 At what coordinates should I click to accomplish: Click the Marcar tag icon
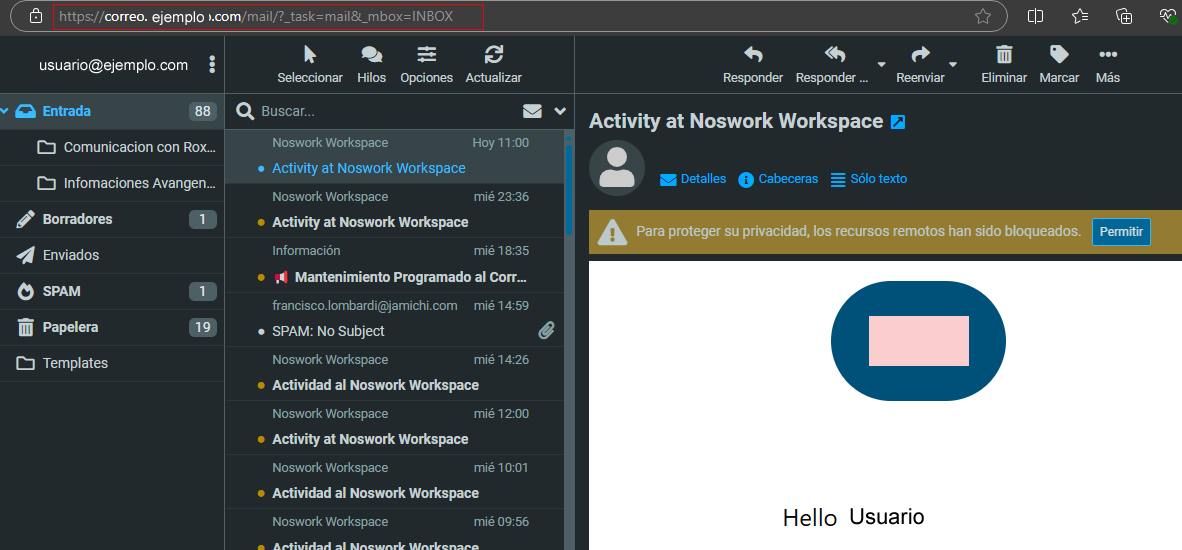1059,56
